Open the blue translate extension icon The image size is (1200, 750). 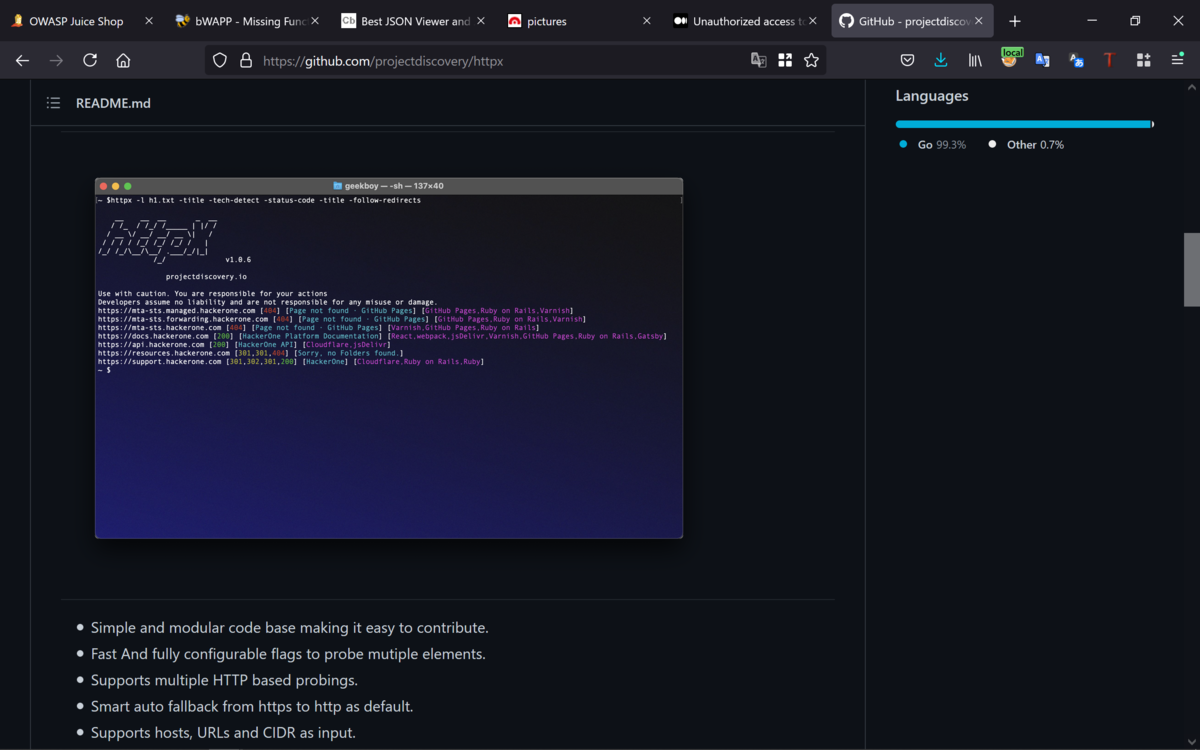tap(1042, 61)
